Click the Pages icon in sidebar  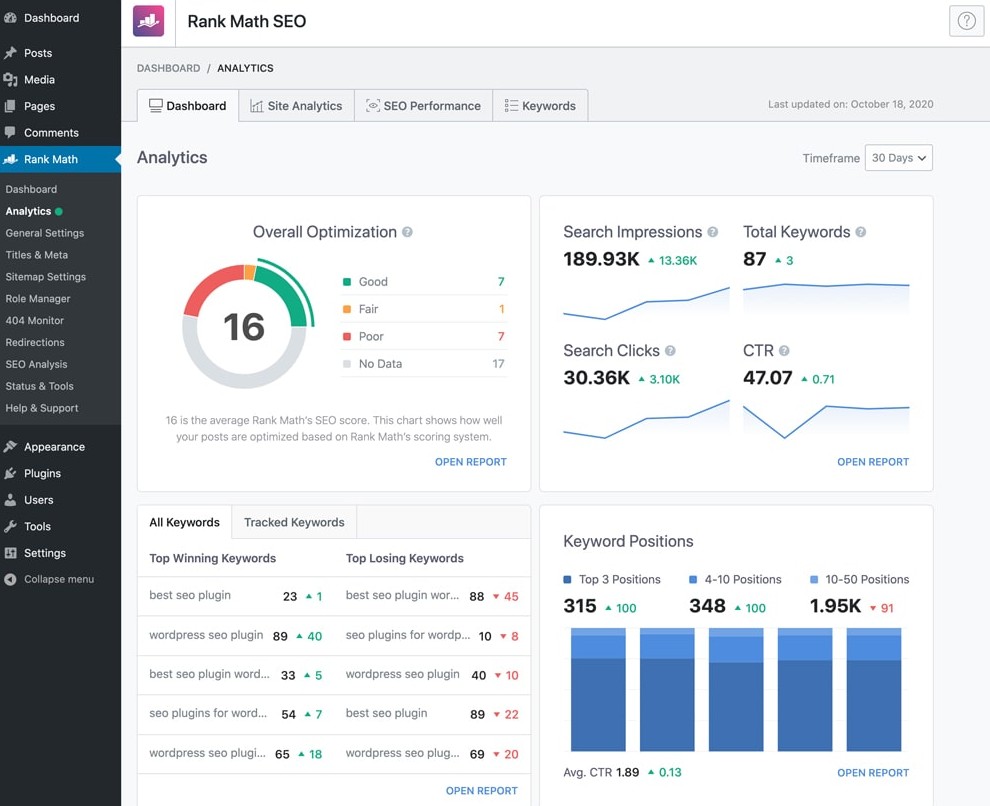pos(10,106)
